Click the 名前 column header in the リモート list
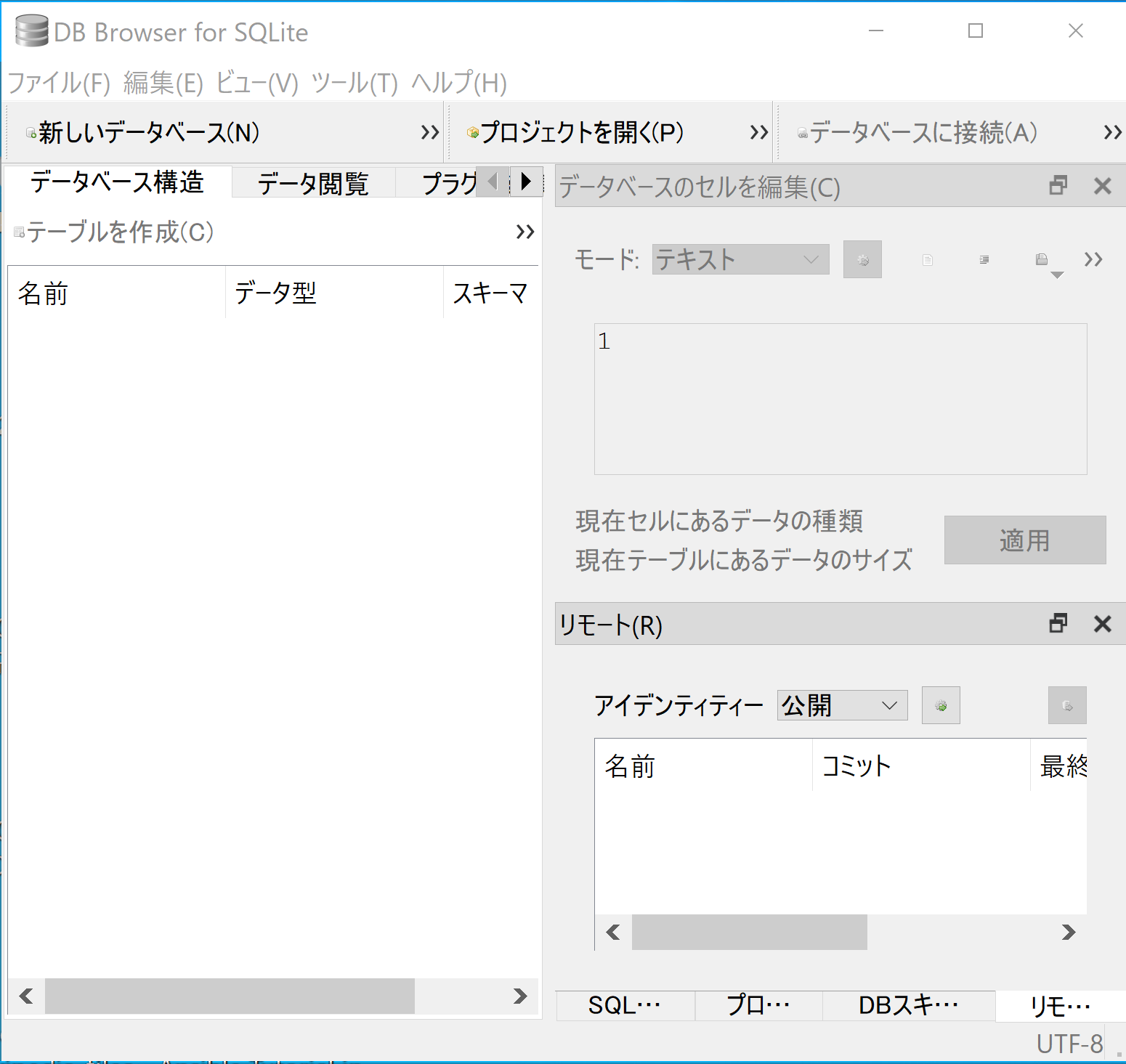 (703, 766)
